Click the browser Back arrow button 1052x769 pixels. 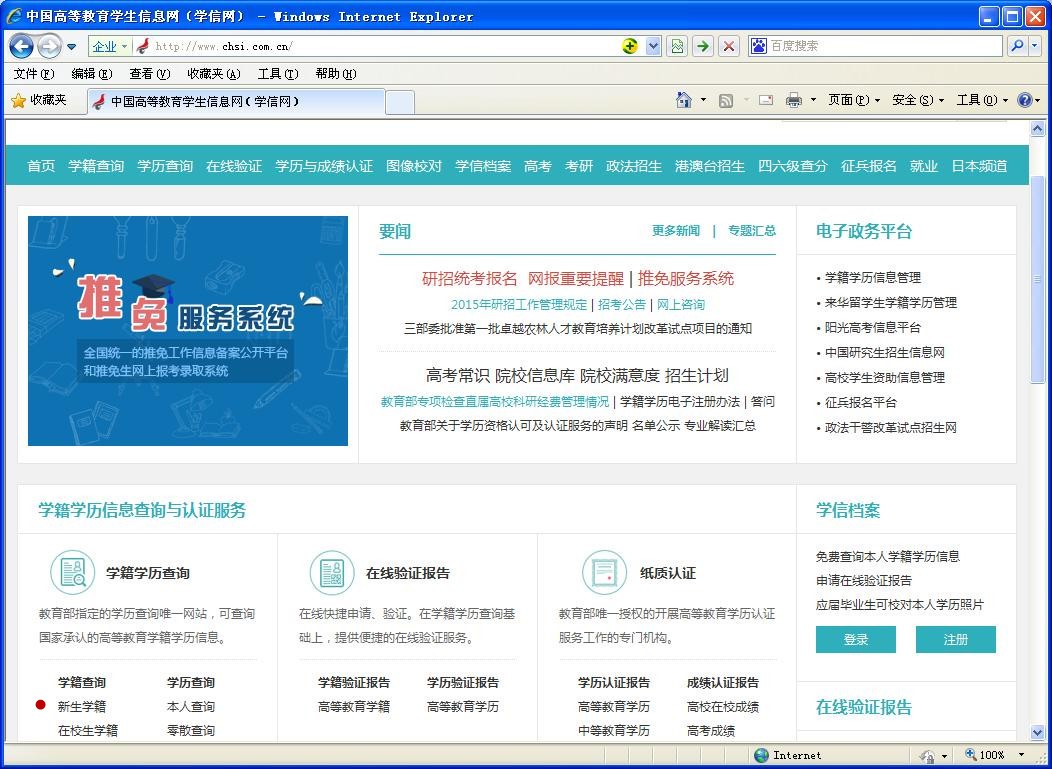(x=21, y=46)
